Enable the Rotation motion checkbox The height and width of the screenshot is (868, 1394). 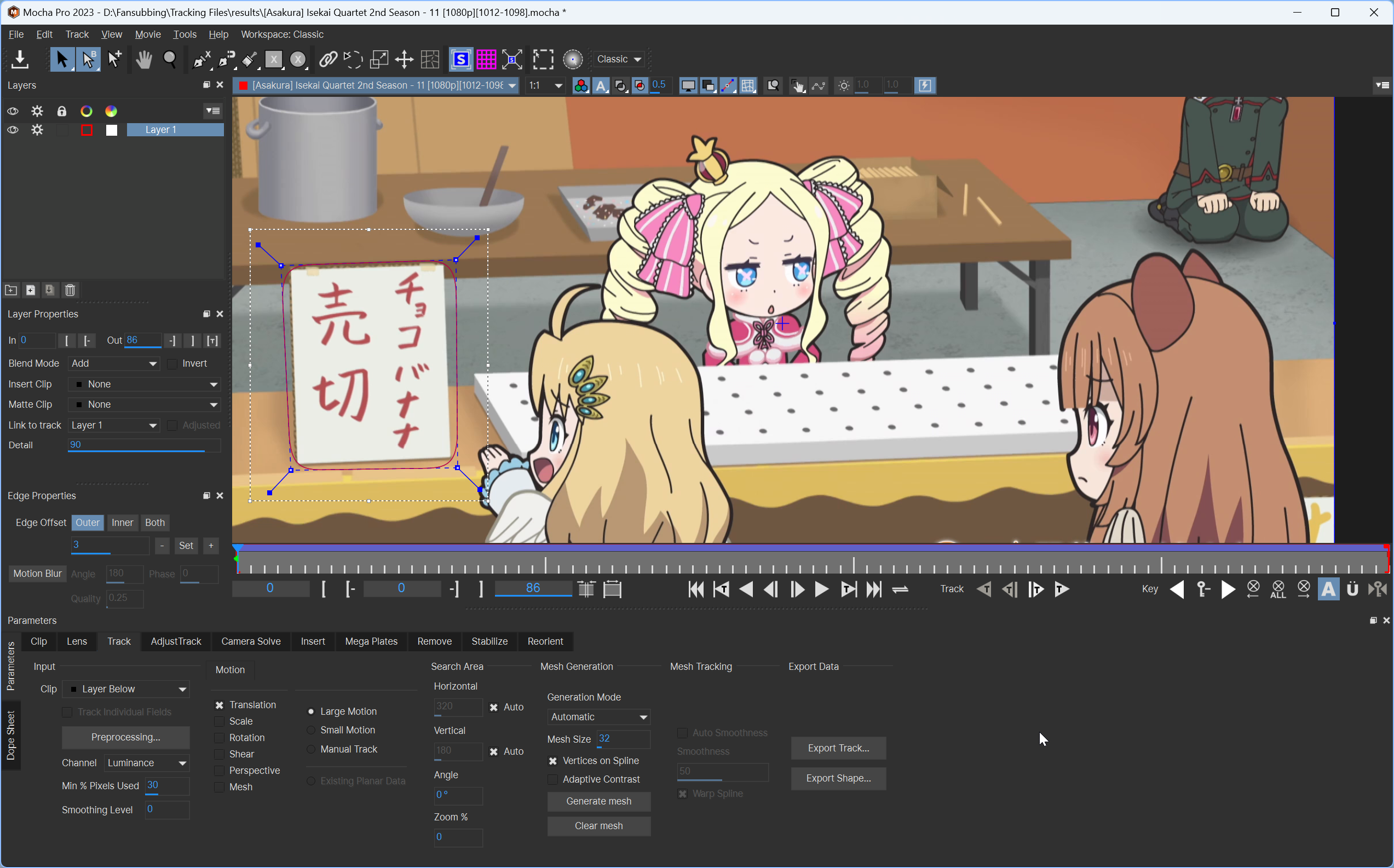coord(220,738)
